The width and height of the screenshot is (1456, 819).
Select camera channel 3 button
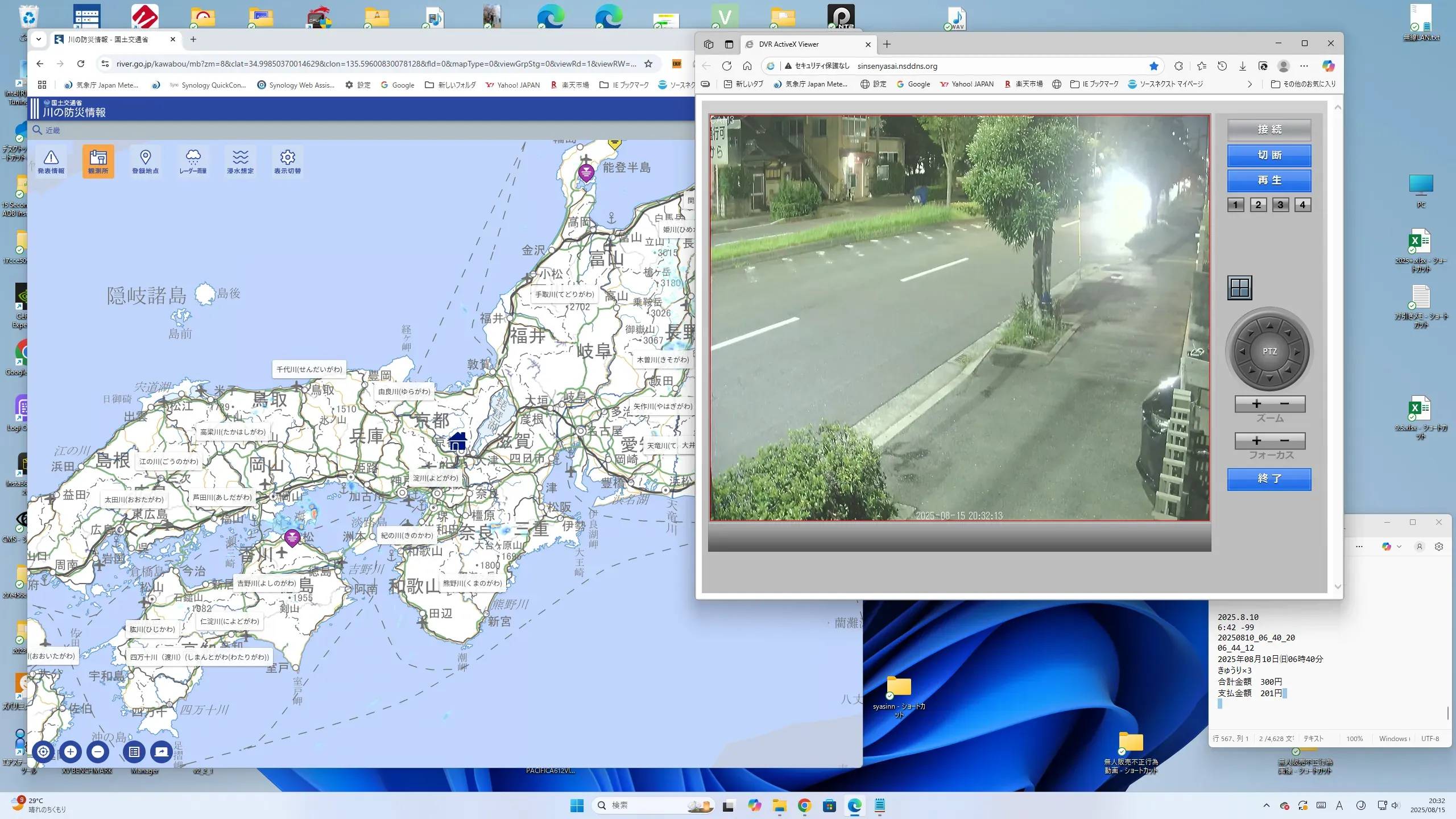tap(1280, 205)
